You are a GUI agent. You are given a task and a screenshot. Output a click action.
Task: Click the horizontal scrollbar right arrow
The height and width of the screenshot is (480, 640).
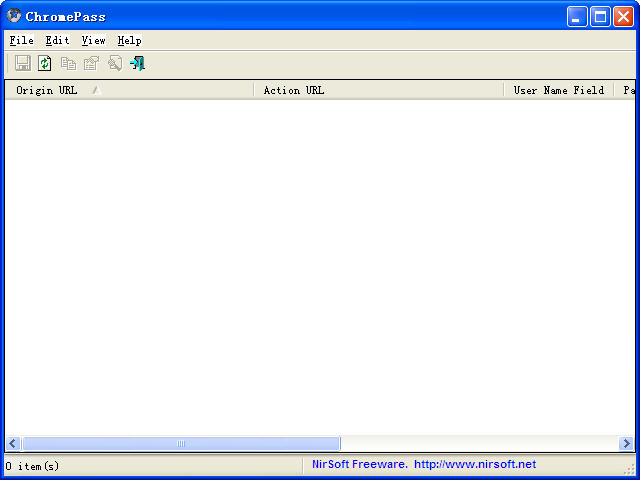coord(626,443)
